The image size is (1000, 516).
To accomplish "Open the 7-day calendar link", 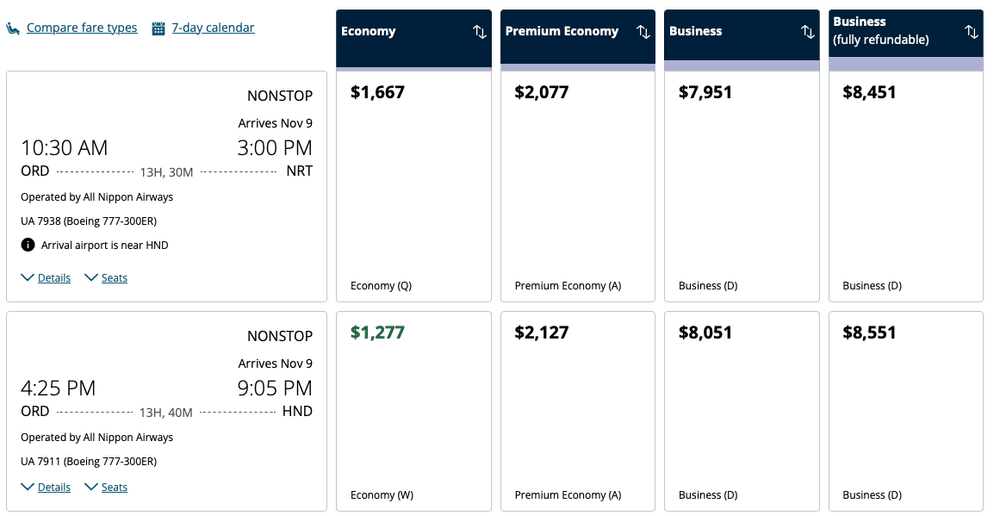I will 213,28.
